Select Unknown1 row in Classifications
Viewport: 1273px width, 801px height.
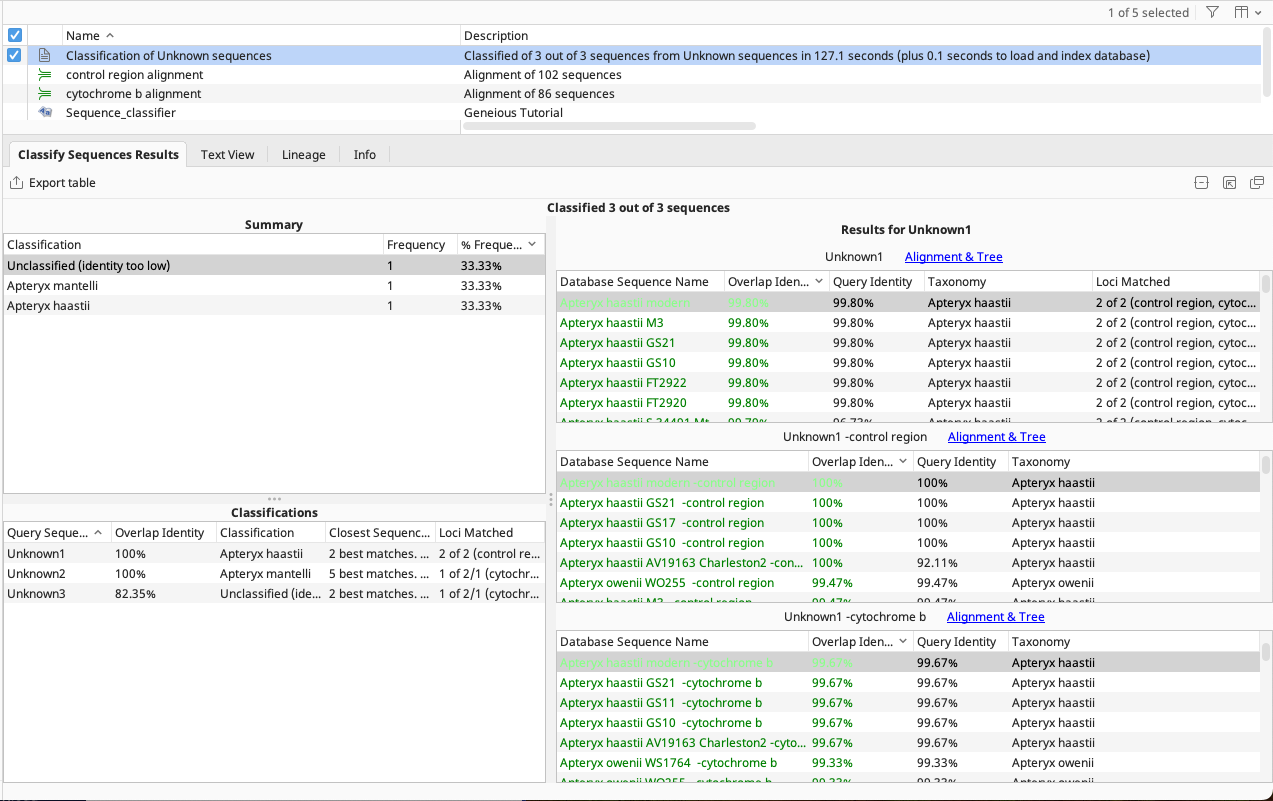(274, 554)
